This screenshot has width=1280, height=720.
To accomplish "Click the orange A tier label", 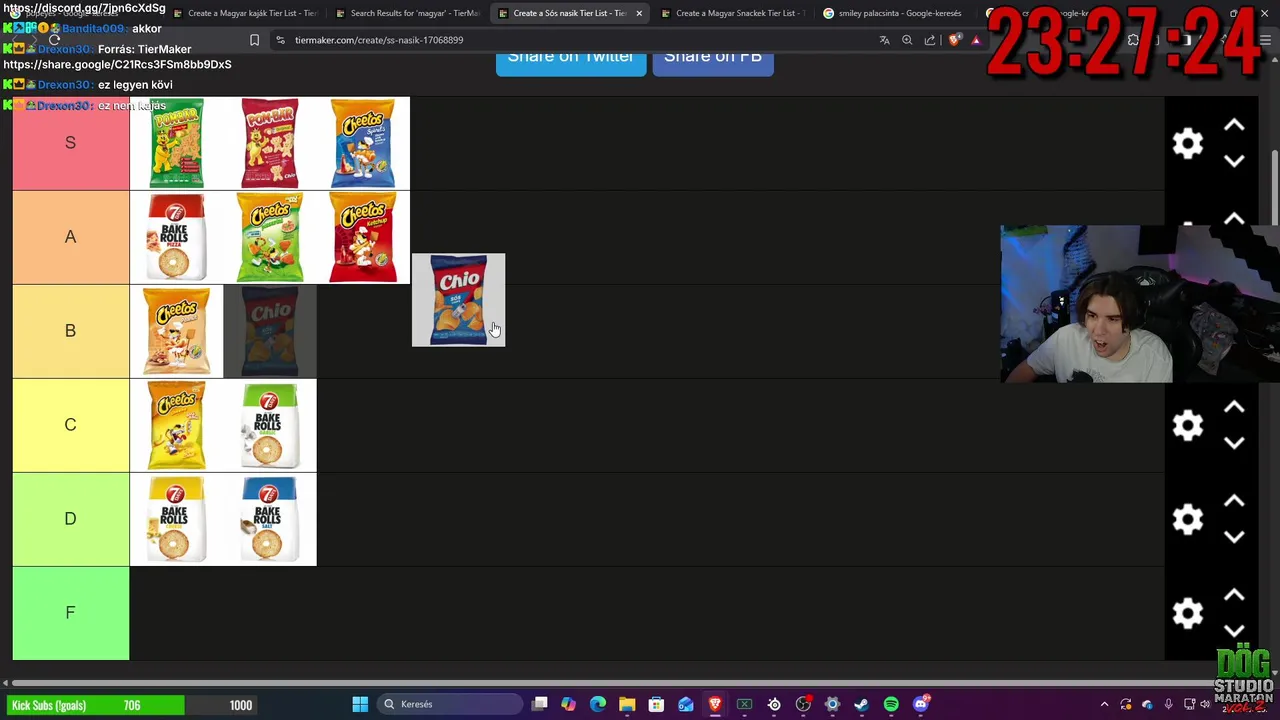I will (x=71, y=237).
